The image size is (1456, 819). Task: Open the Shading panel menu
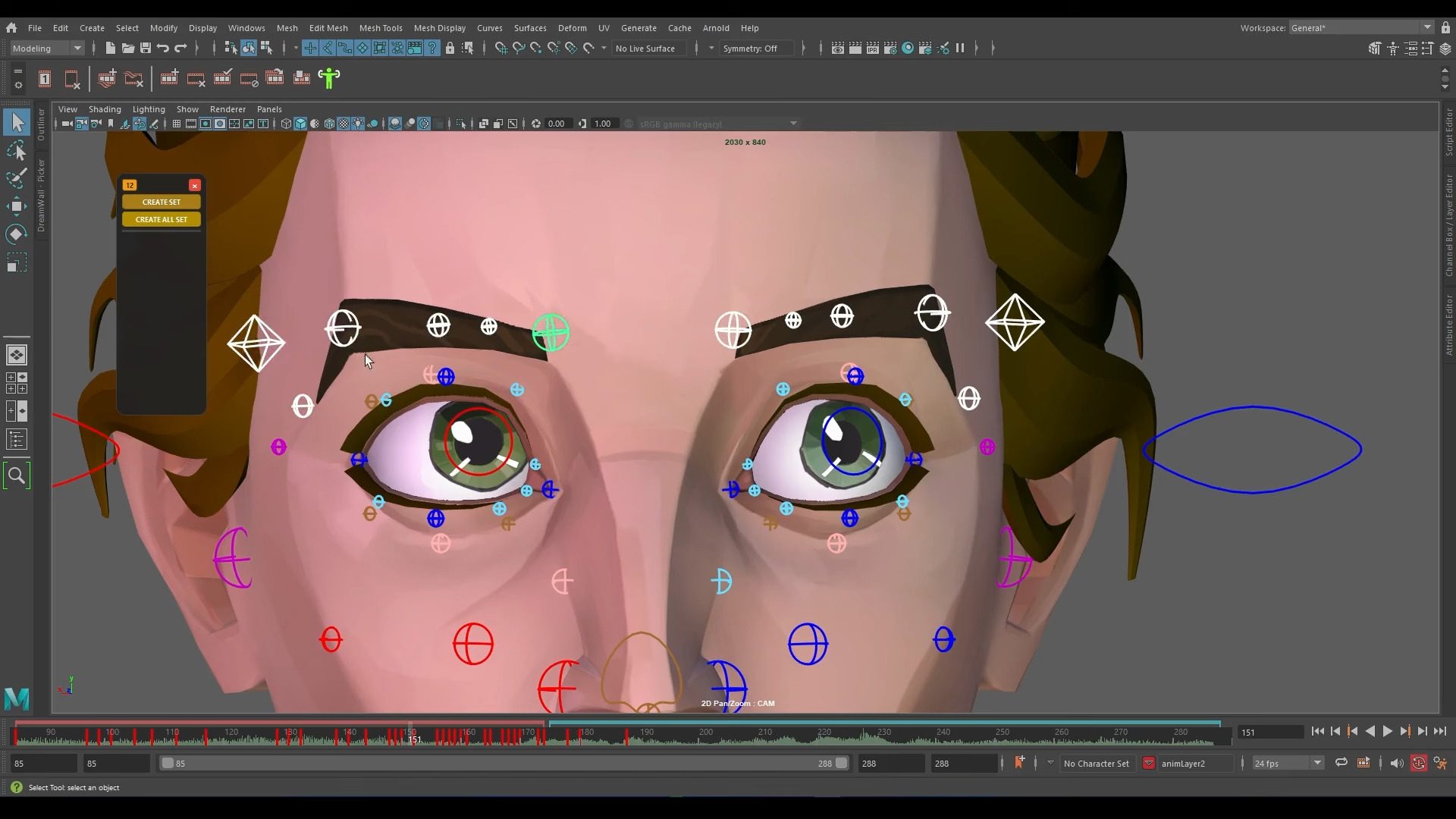click(105, 109)
